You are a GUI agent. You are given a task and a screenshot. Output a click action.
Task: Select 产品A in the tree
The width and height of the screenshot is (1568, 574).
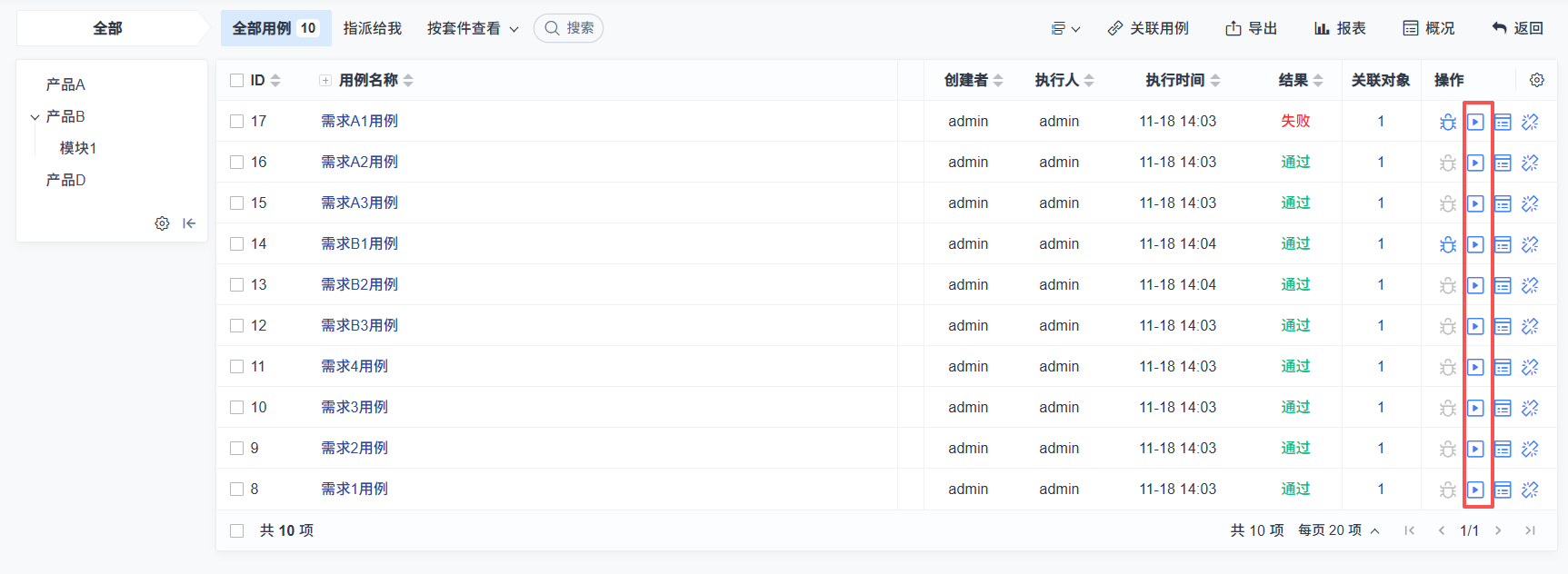coord(65,84)
